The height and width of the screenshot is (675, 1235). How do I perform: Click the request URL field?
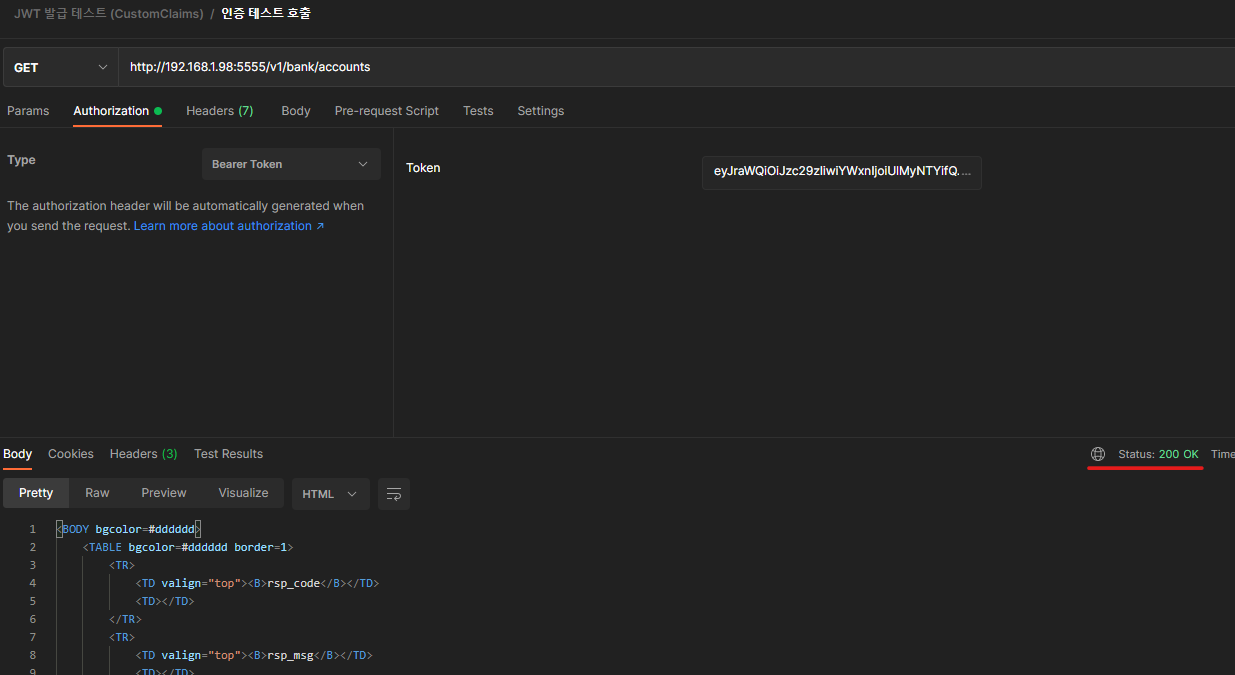(600, 67)
